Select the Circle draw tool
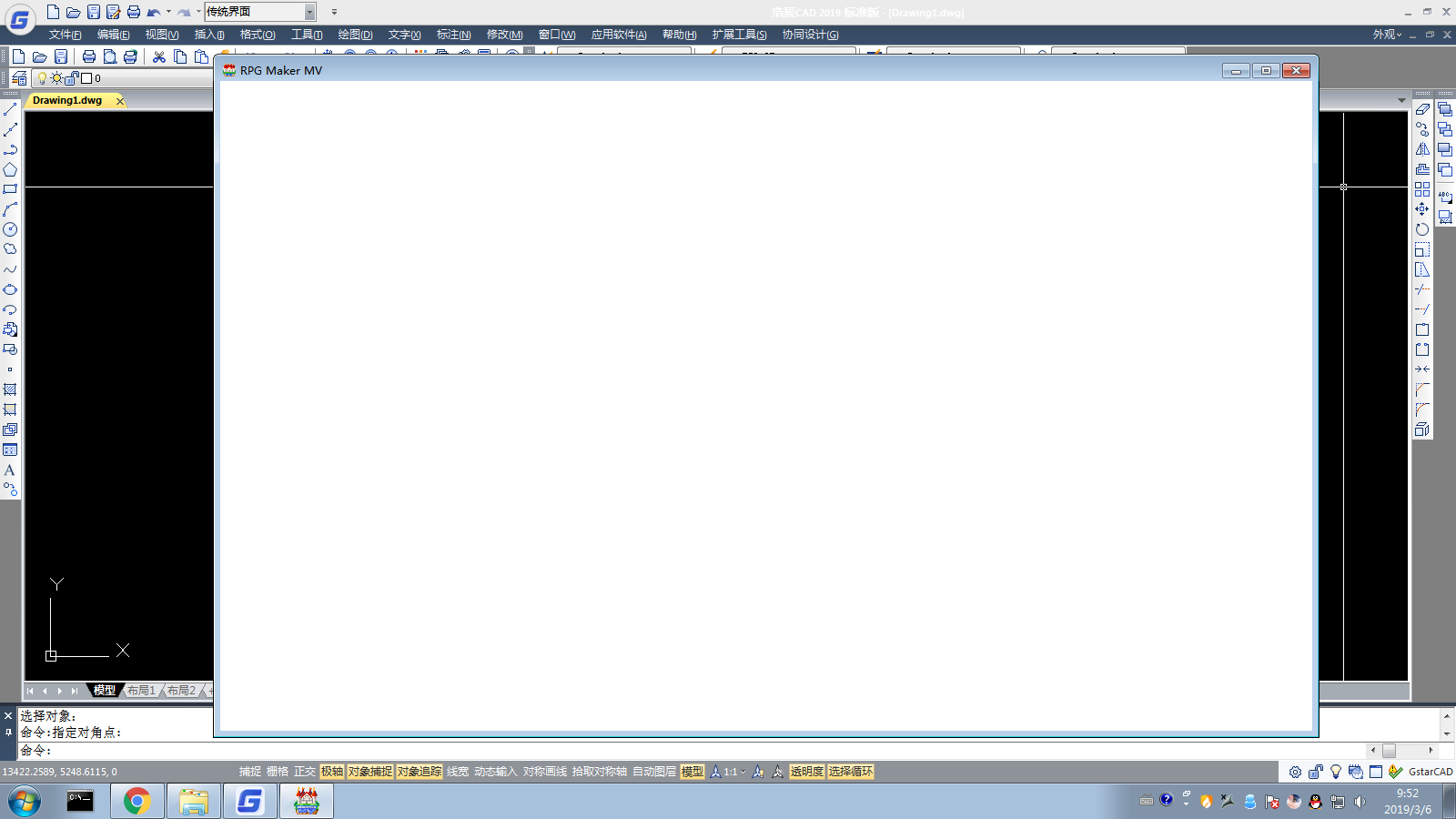This screenshot has width=1456, height=819. click(x=10, y=229)
